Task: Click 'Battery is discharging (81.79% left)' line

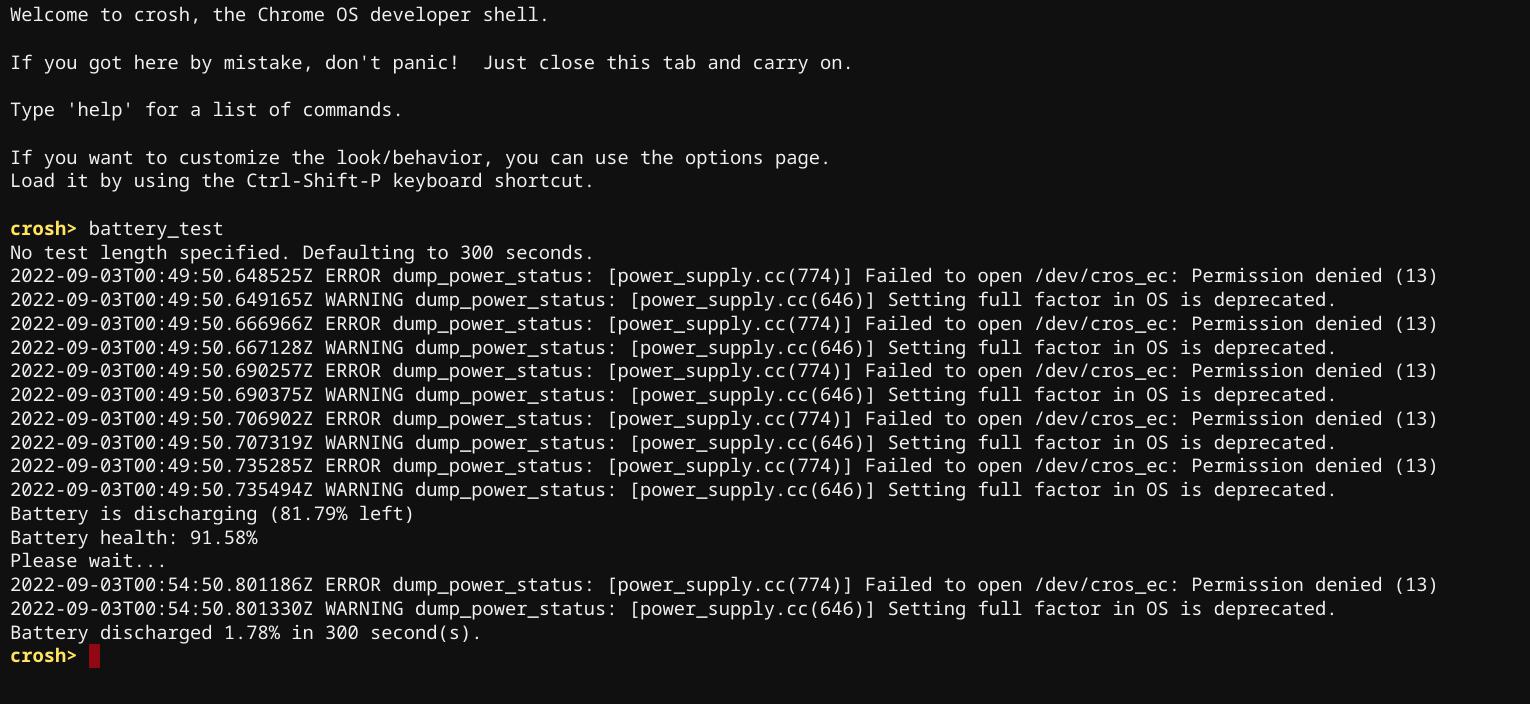Action: coord(212,514)
